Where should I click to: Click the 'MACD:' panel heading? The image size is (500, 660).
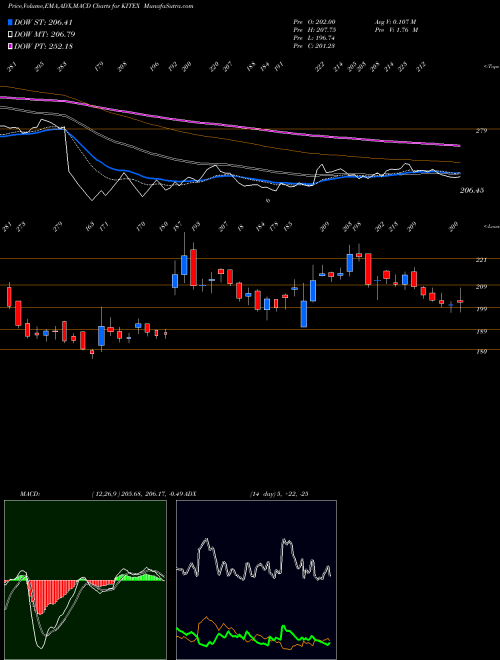pos(30,494)
